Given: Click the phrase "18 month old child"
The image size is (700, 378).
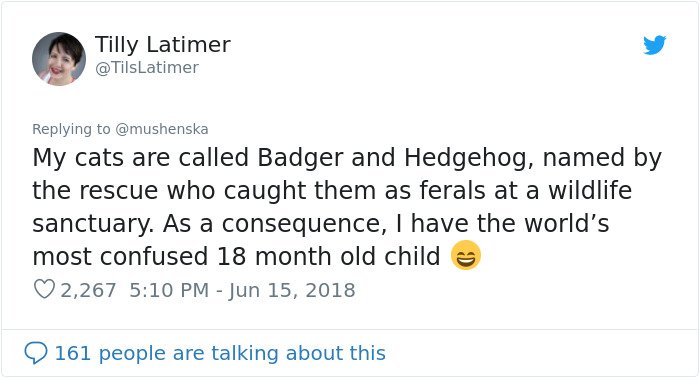Looking at the screenshot, I should point(329,256).
